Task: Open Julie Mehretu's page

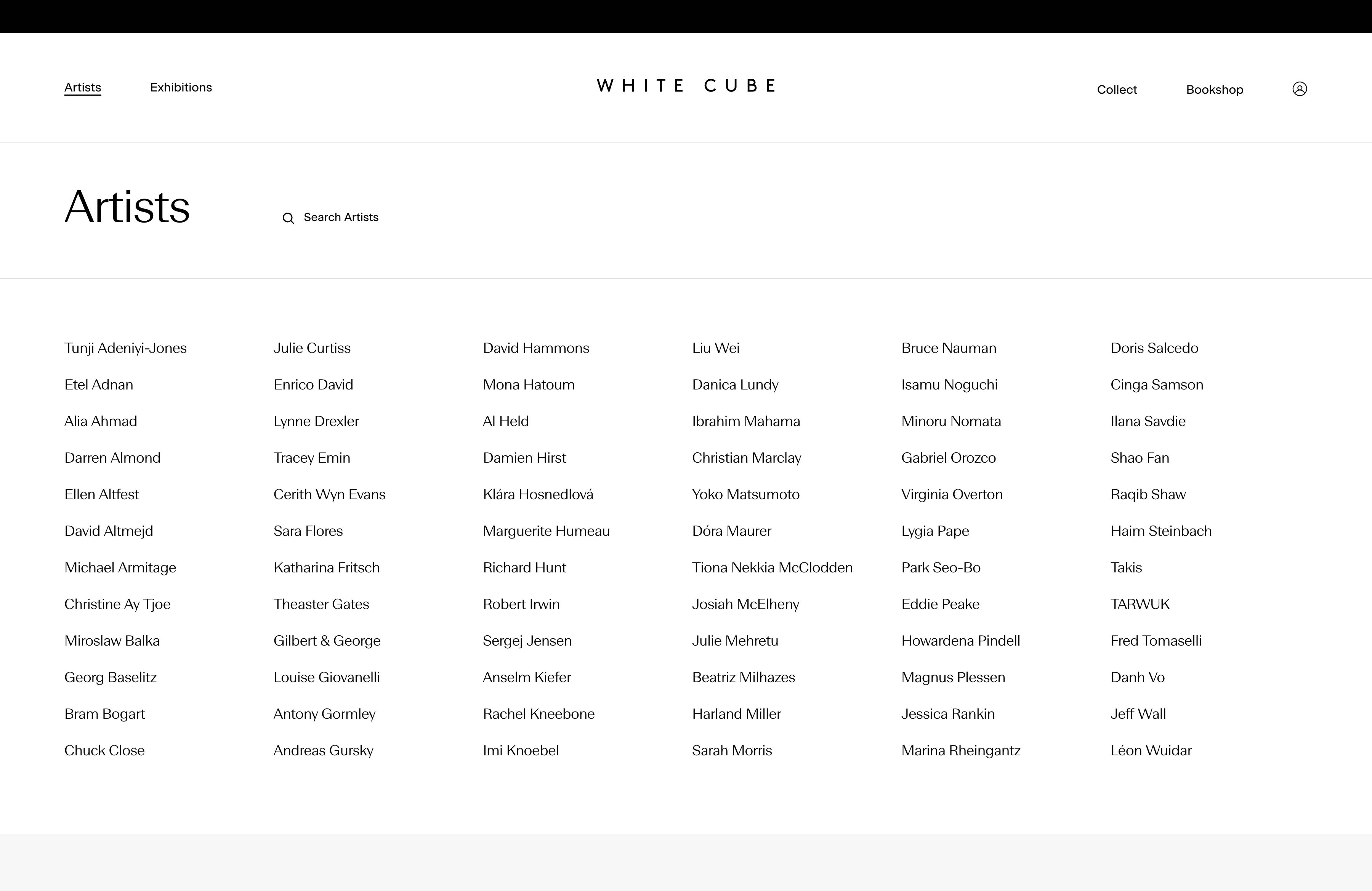Action: click(735, 641)
